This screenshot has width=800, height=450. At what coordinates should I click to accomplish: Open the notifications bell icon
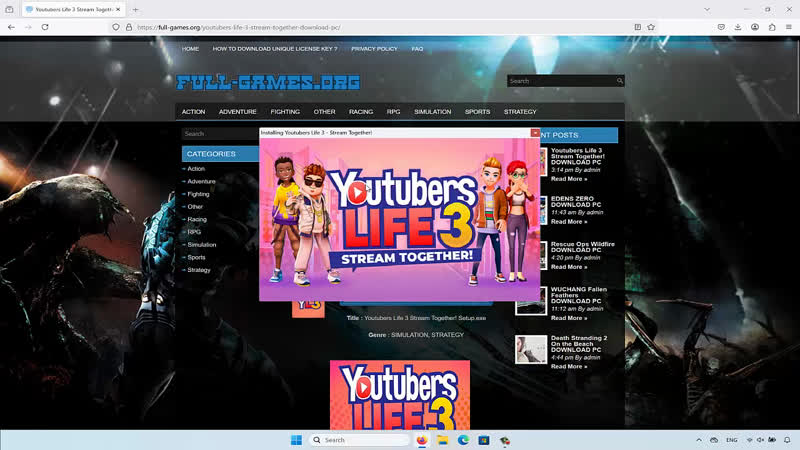click(787, 440)
